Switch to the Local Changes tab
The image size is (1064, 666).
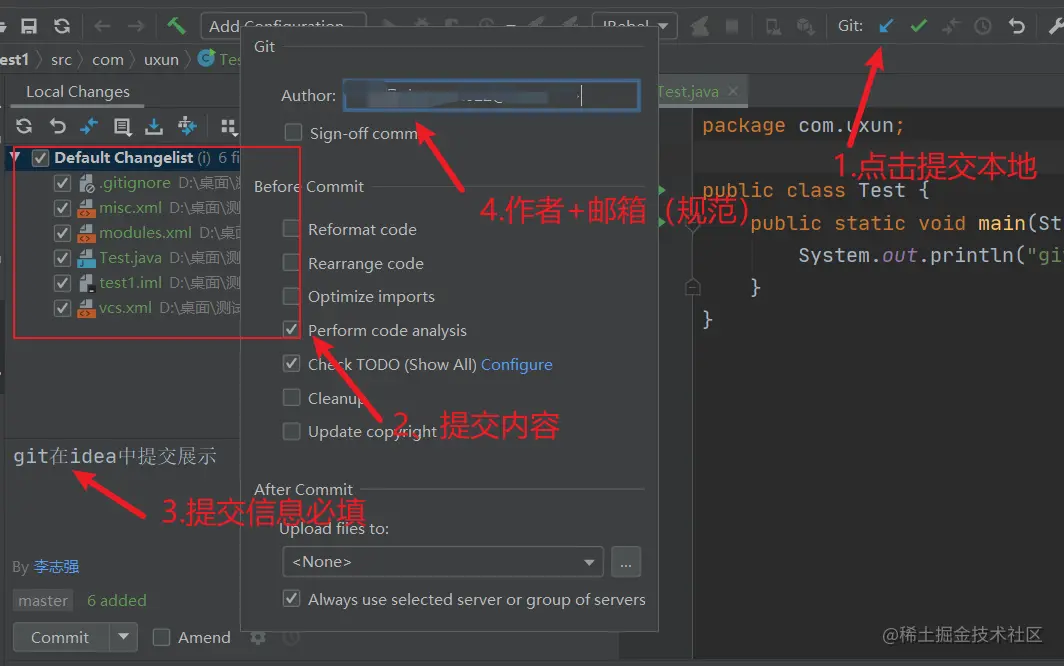tap(77, 92)
